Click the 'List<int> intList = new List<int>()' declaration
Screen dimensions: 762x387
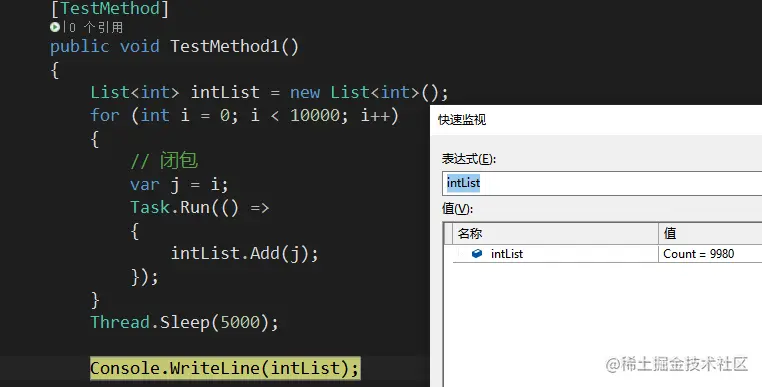269,92
